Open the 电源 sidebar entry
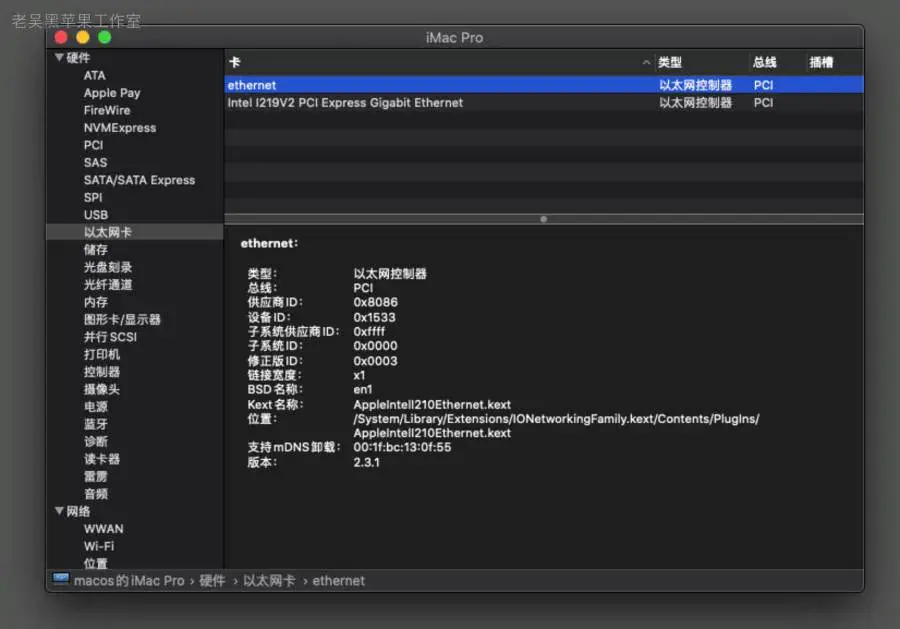900x629 pixels. tap(96, 406)
